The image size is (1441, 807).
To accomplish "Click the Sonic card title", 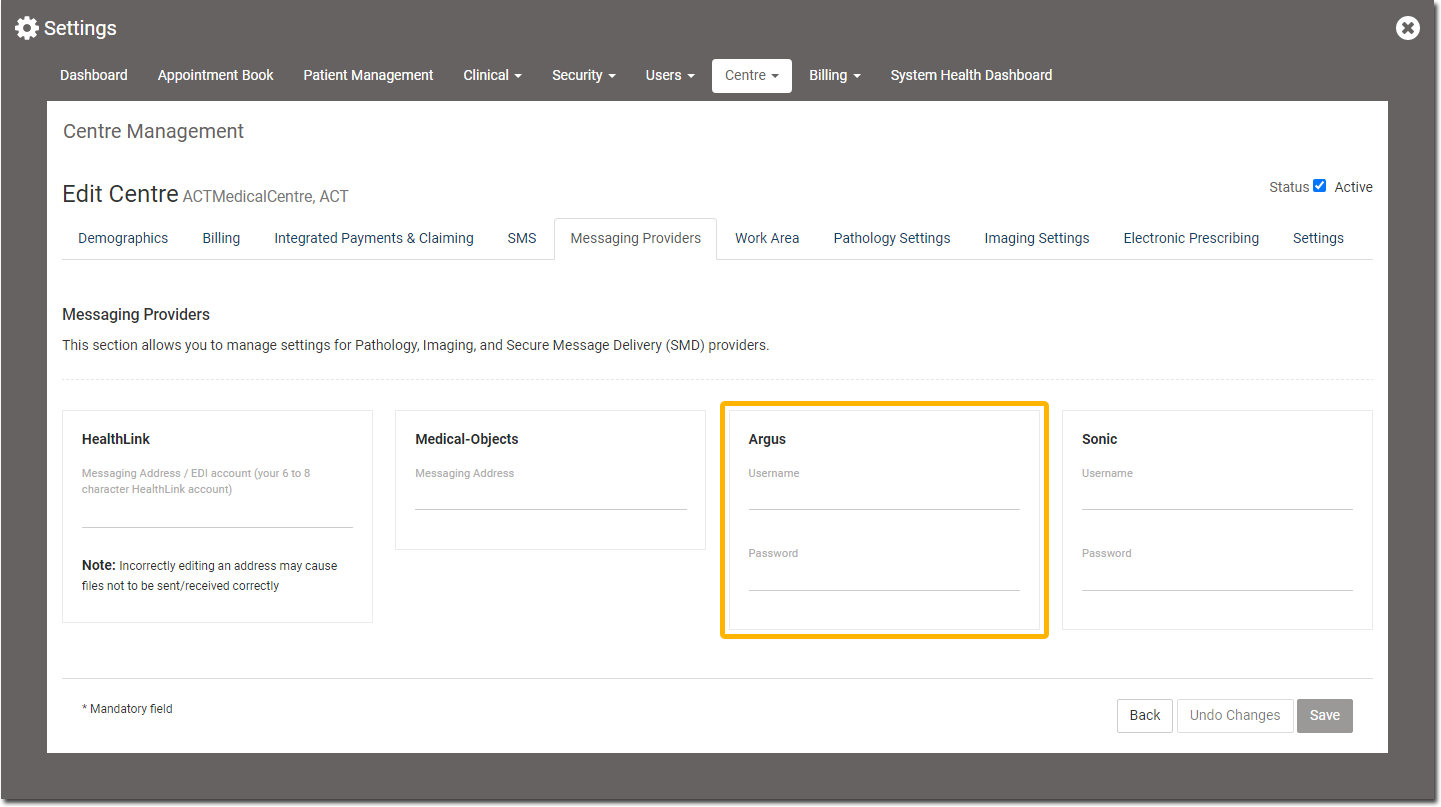I will coord(1099,439).
